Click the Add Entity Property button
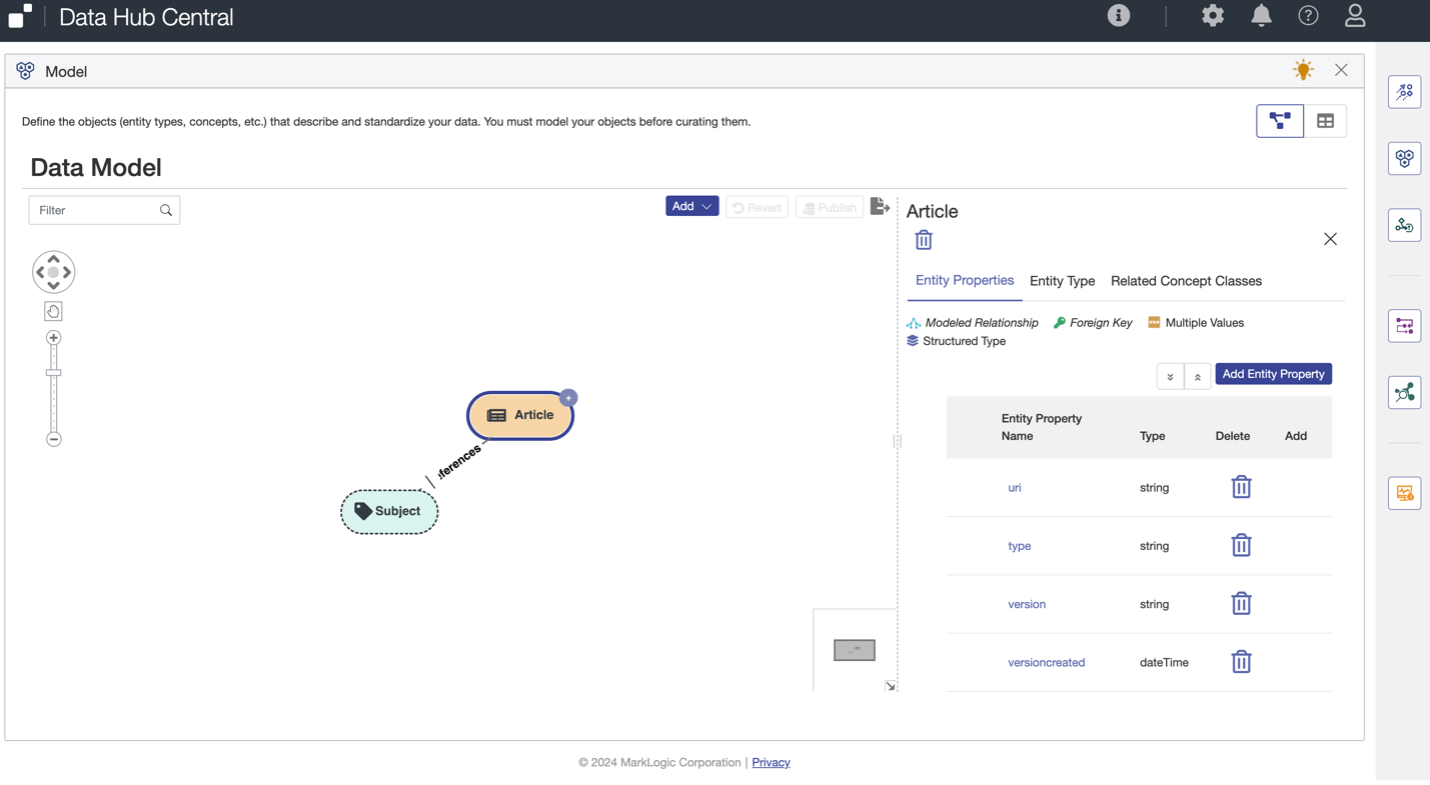This screenshot has width=1430, height=785. (x=1273, y=374)
